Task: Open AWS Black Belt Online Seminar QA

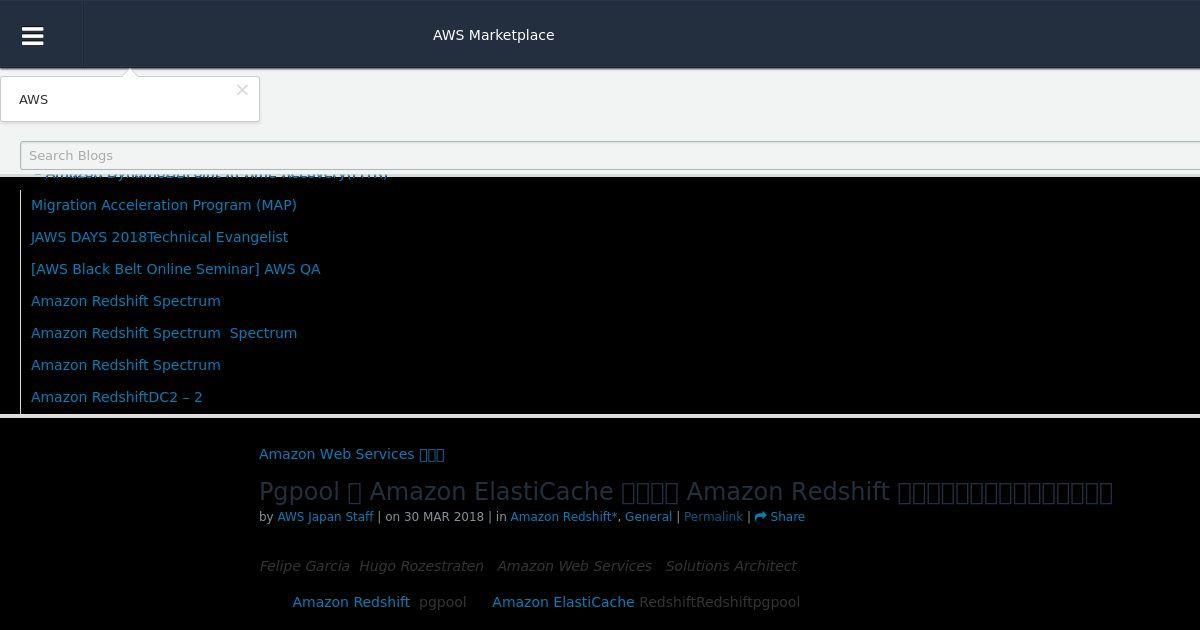Action: pos(175,269)
